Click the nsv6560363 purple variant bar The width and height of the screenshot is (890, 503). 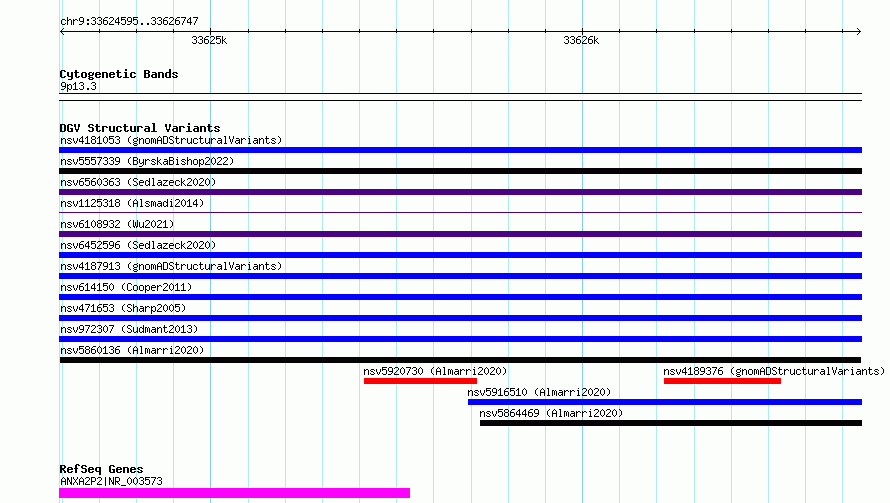pos(460,192)
